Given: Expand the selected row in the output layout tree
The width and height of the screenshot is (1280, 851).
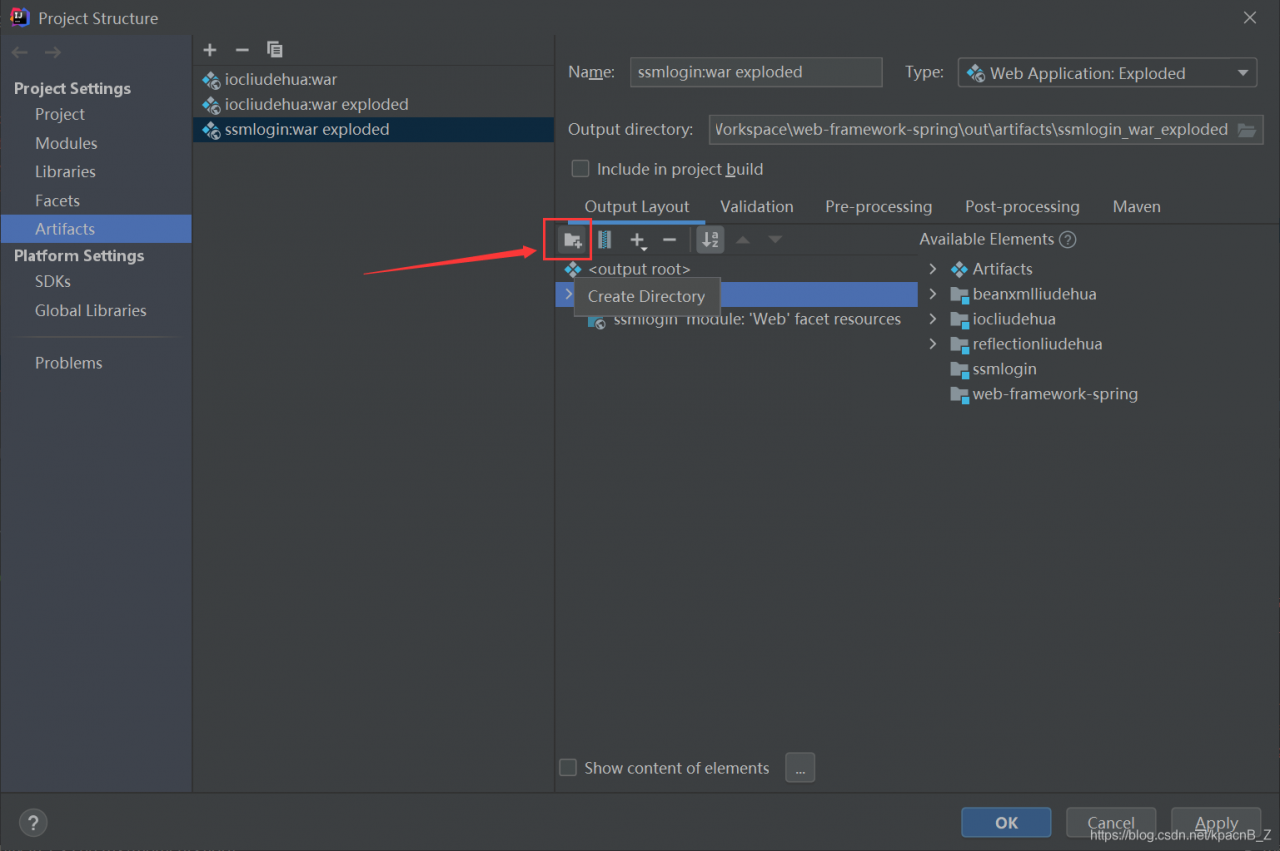Looking at the screenshot, I should (567, 294).
